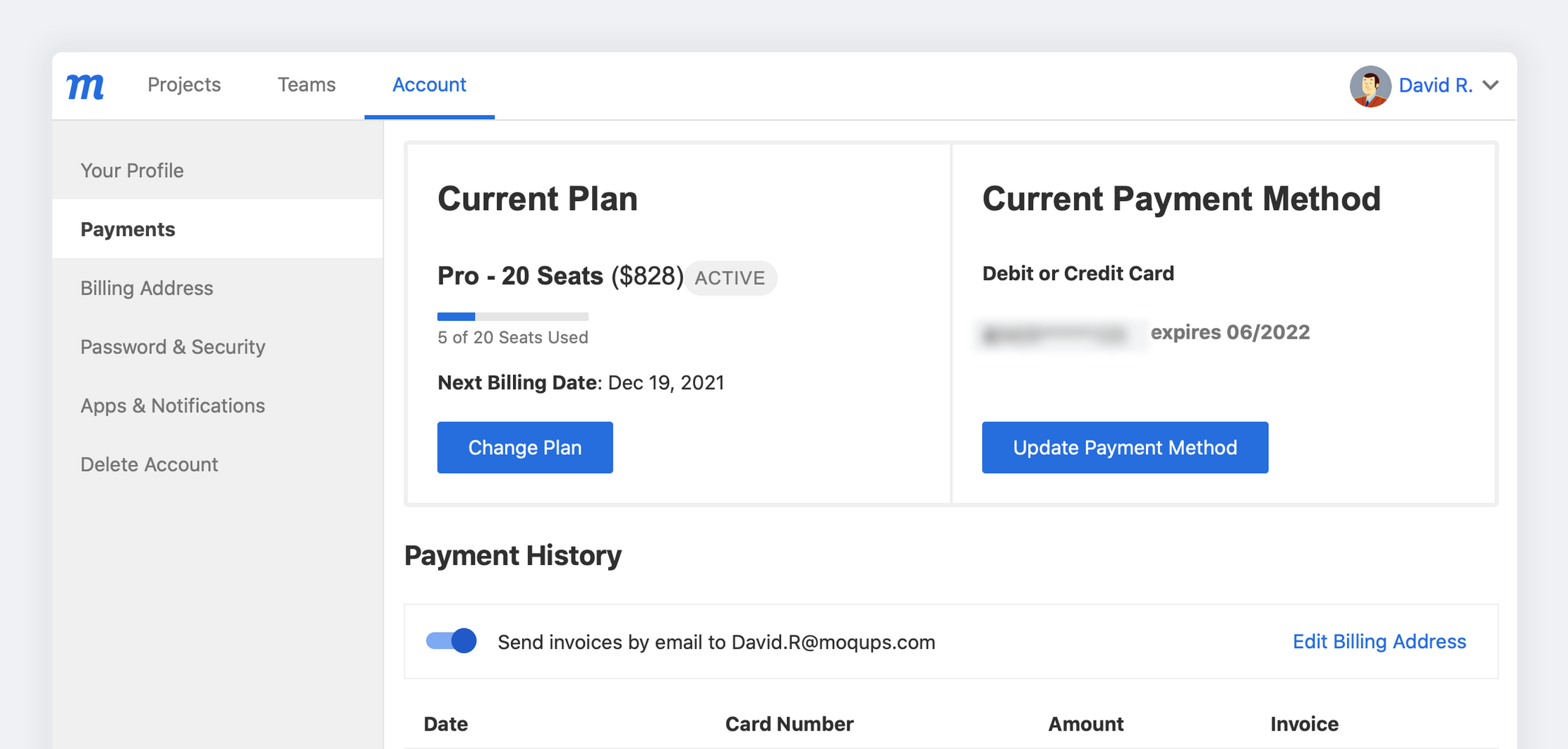Screen dimensions: 1568x749
Task: Click the ACTIVE plan status badge
Action: (730, 277)
